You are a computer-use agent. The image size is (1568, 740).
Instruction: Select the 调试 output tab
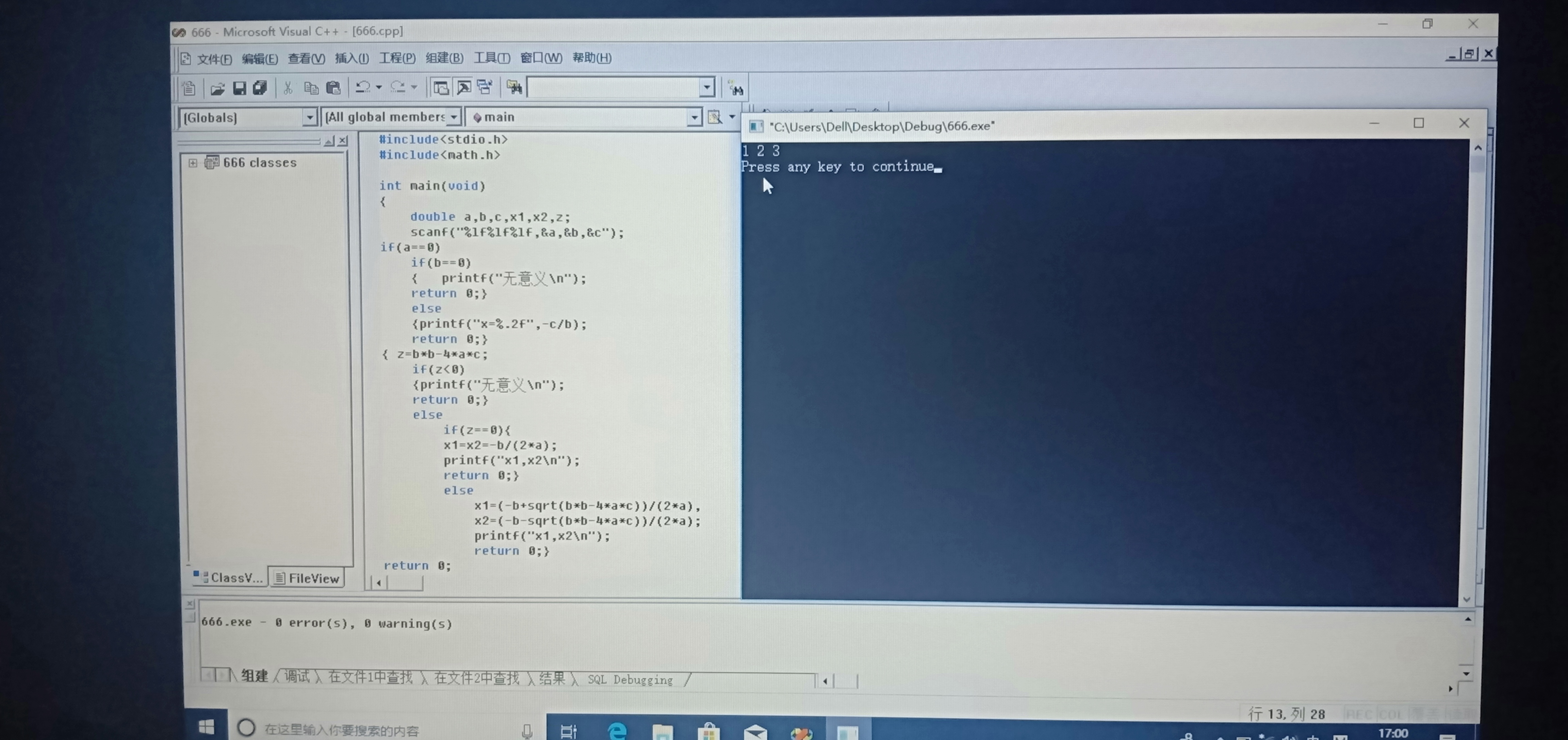(297, 676)
